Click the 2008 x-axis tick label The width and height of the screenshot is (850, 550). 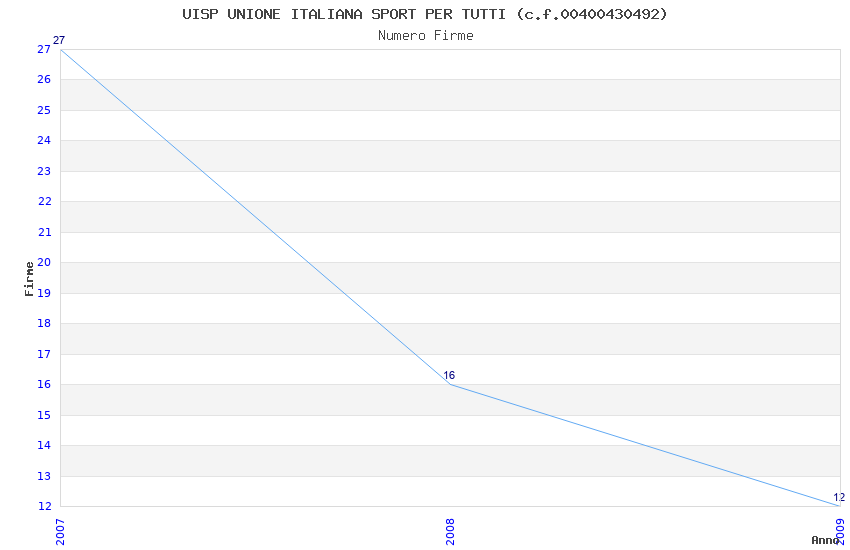450,532
